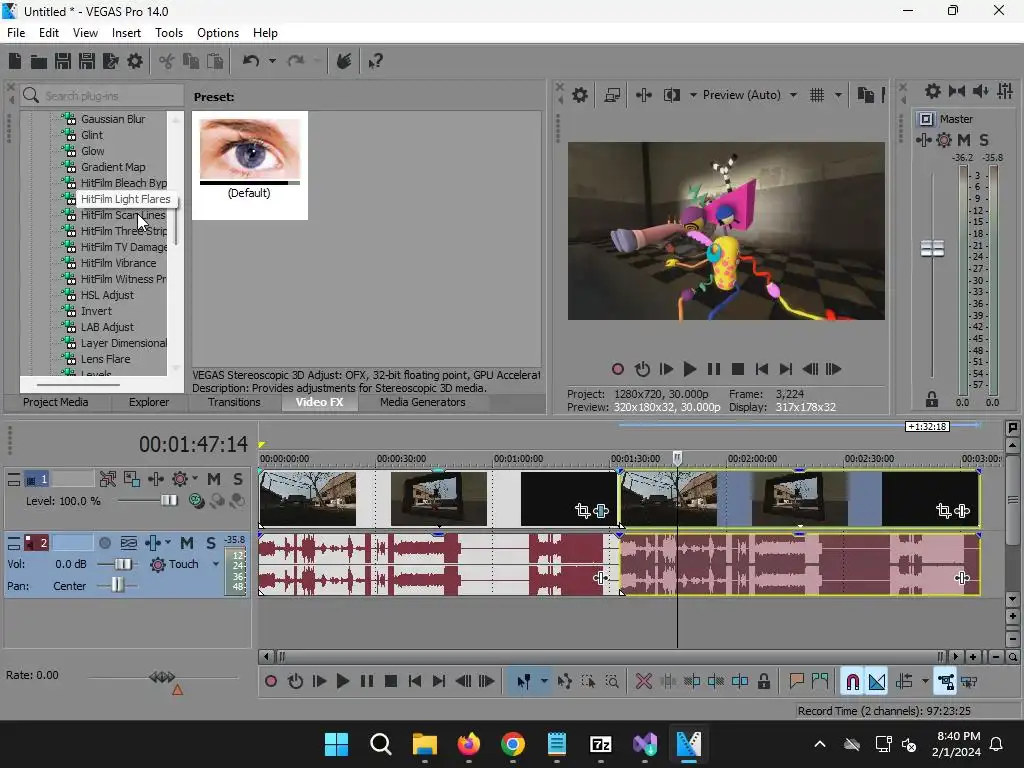Viewport: 1024px width, 768px height.
Task: Click Pause in the preview transport
Action: coord(714,370)
